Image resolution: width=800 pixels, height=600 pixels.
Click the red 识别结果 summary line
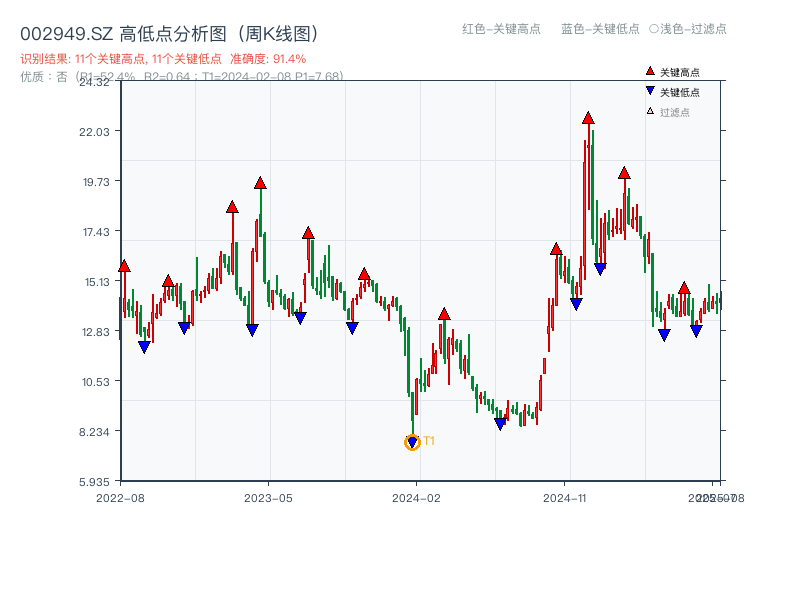163,59
